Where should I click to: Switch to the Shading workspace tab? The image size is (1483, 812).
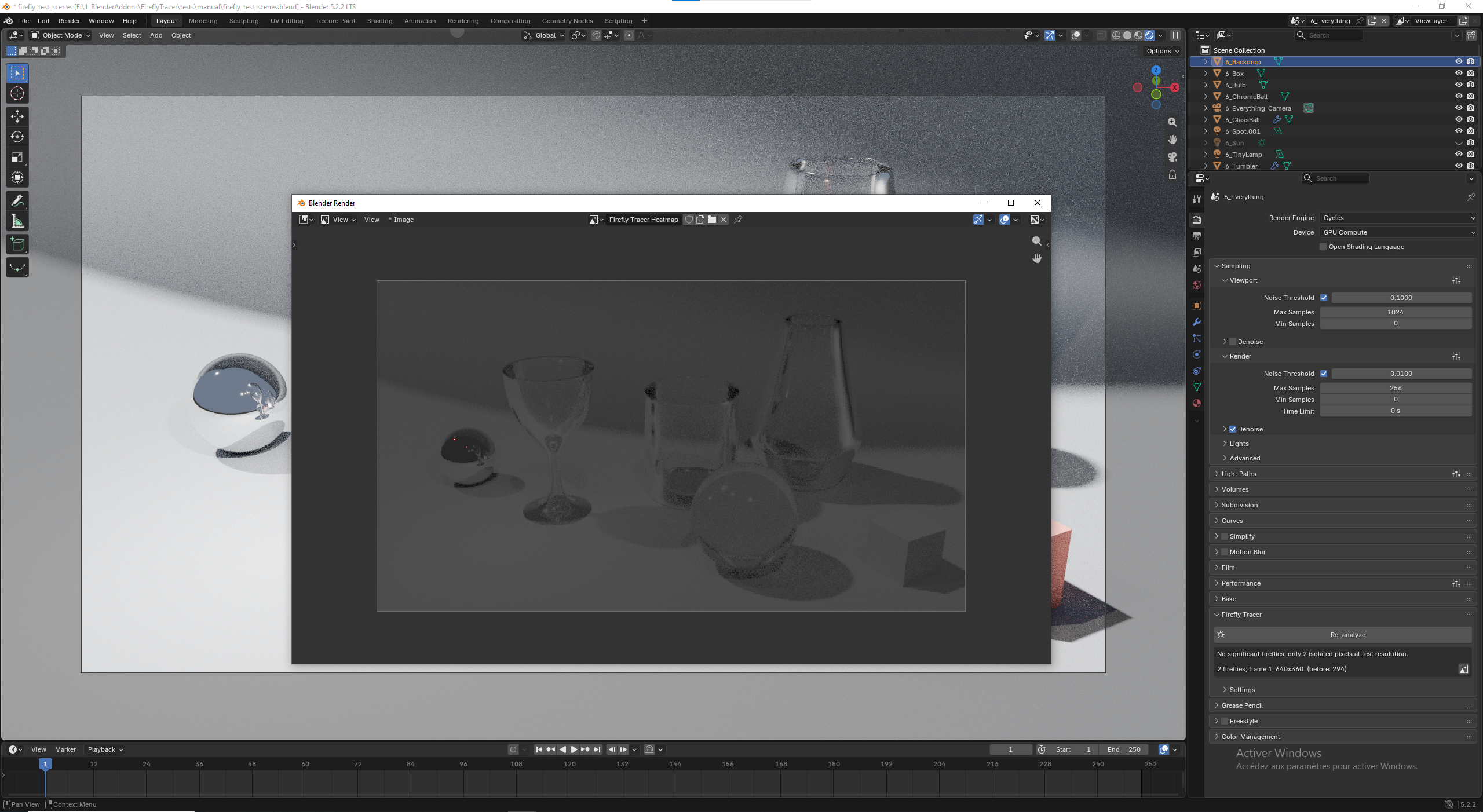coord(379,21)
